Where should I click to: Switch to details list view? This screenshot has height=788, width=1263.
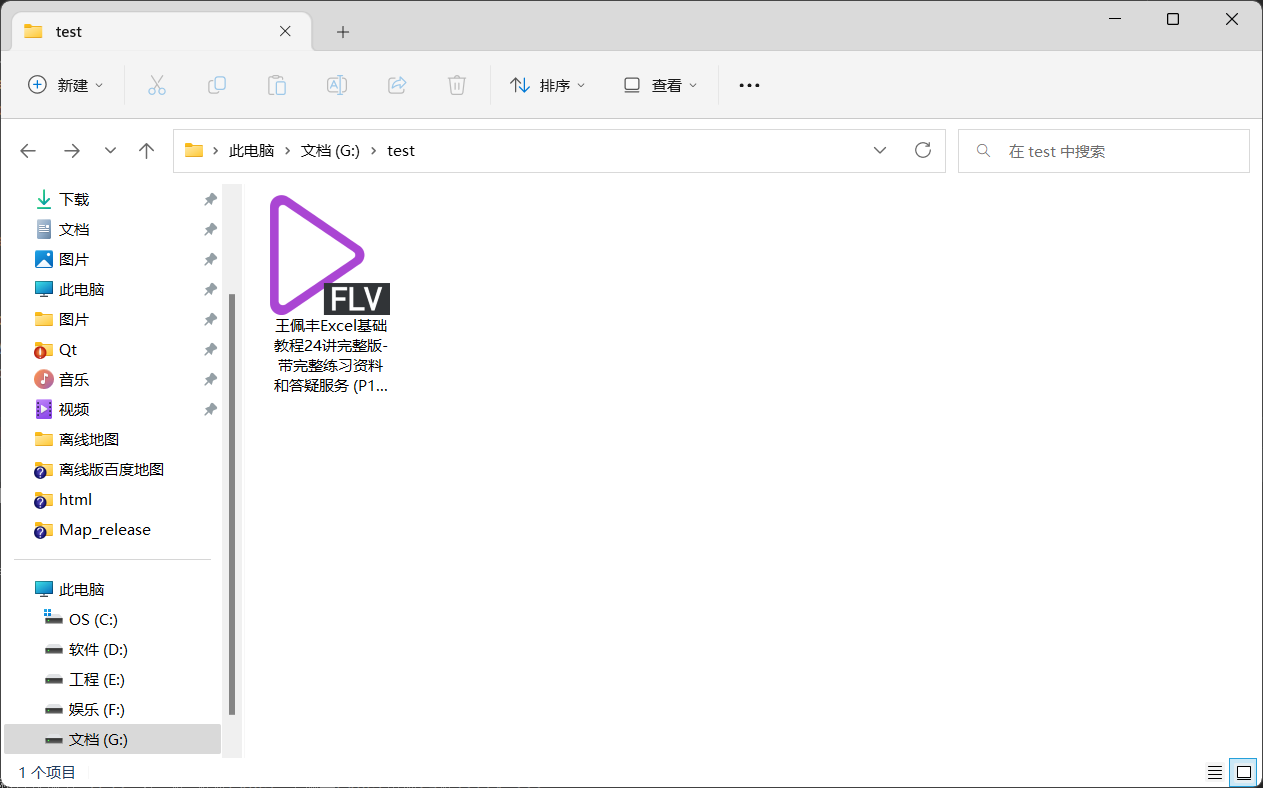(x=1214, y=772)
